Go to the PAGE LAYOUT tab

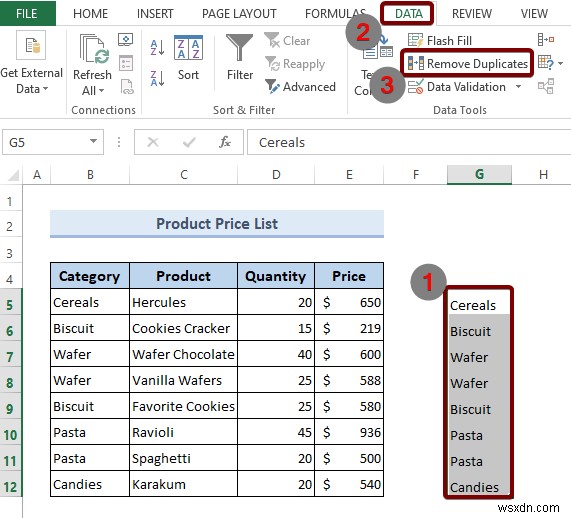[x=239, y=14]
